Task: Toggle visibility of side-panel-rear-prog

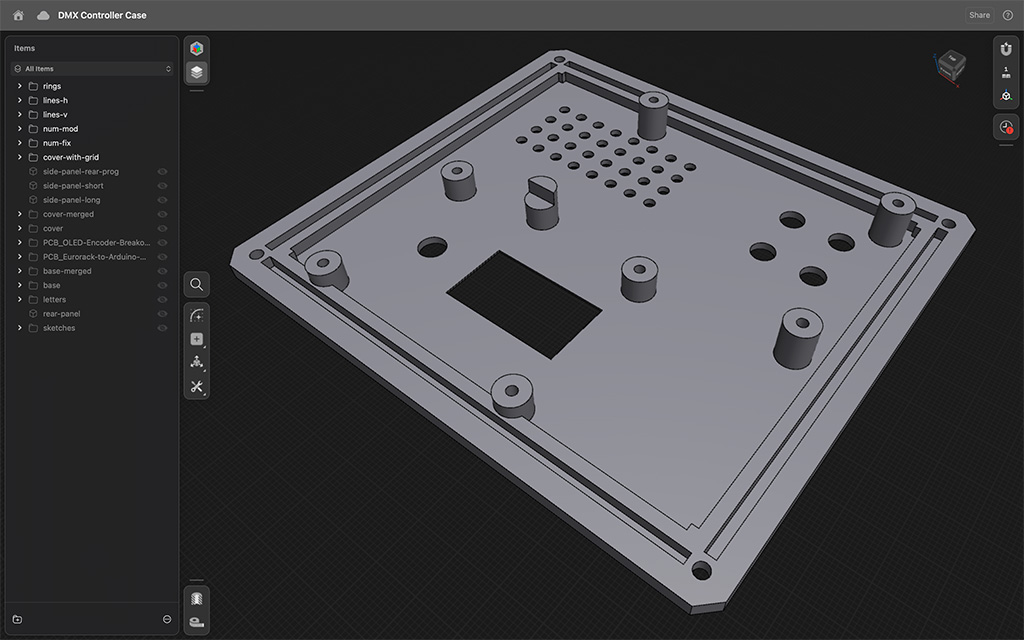Action: 162,172
